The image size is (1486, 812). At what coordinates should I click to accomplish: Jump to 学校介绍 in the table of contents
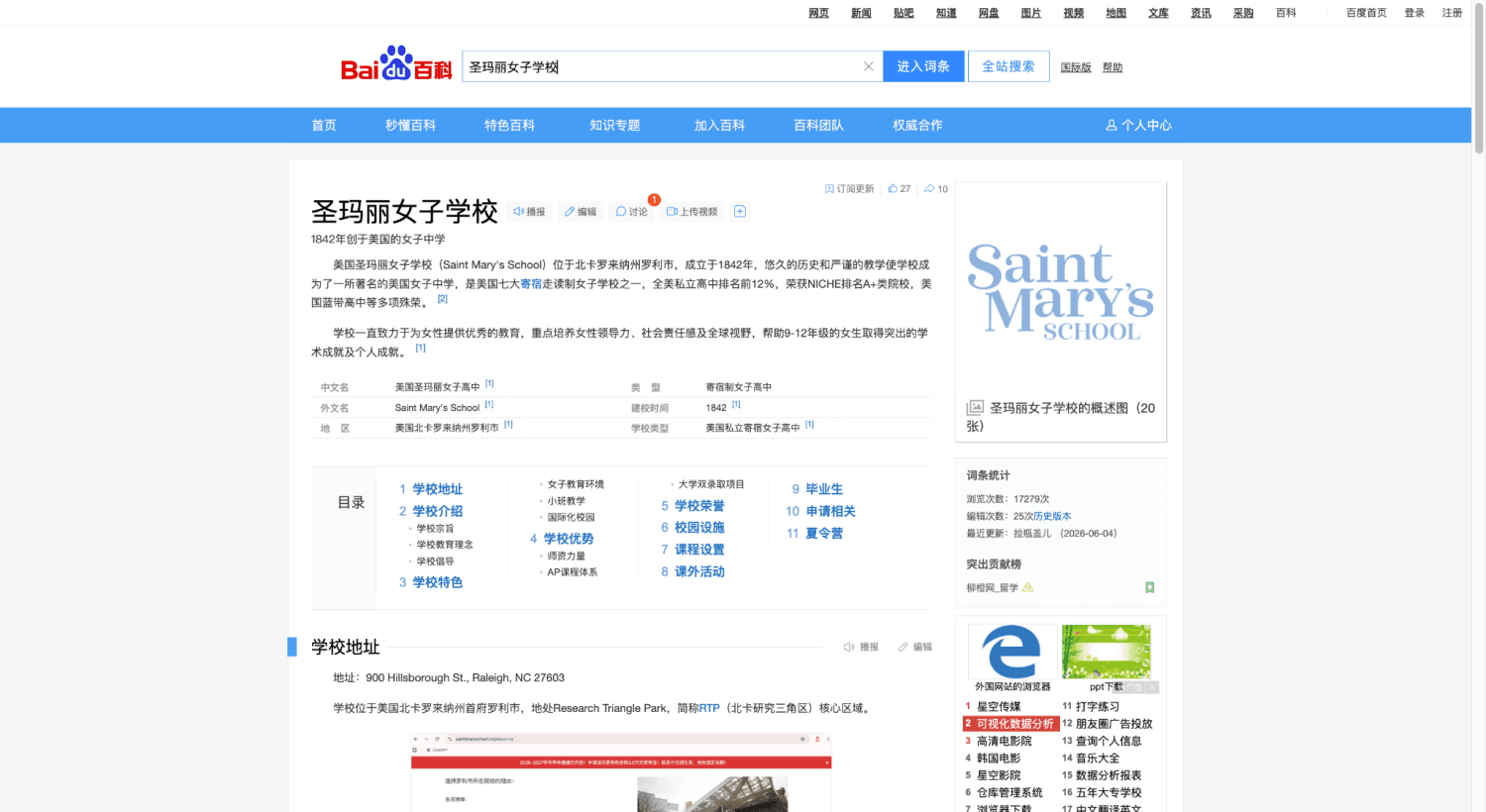point(438,511)
